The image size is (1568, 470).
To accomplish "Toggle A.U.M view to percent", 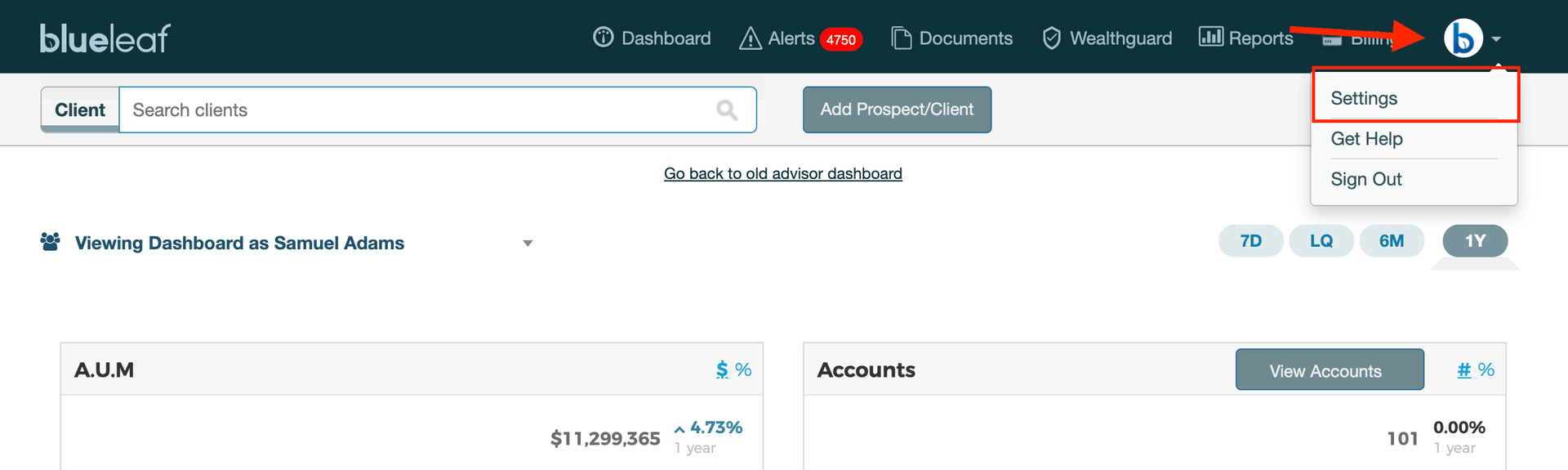I will 743,370.
